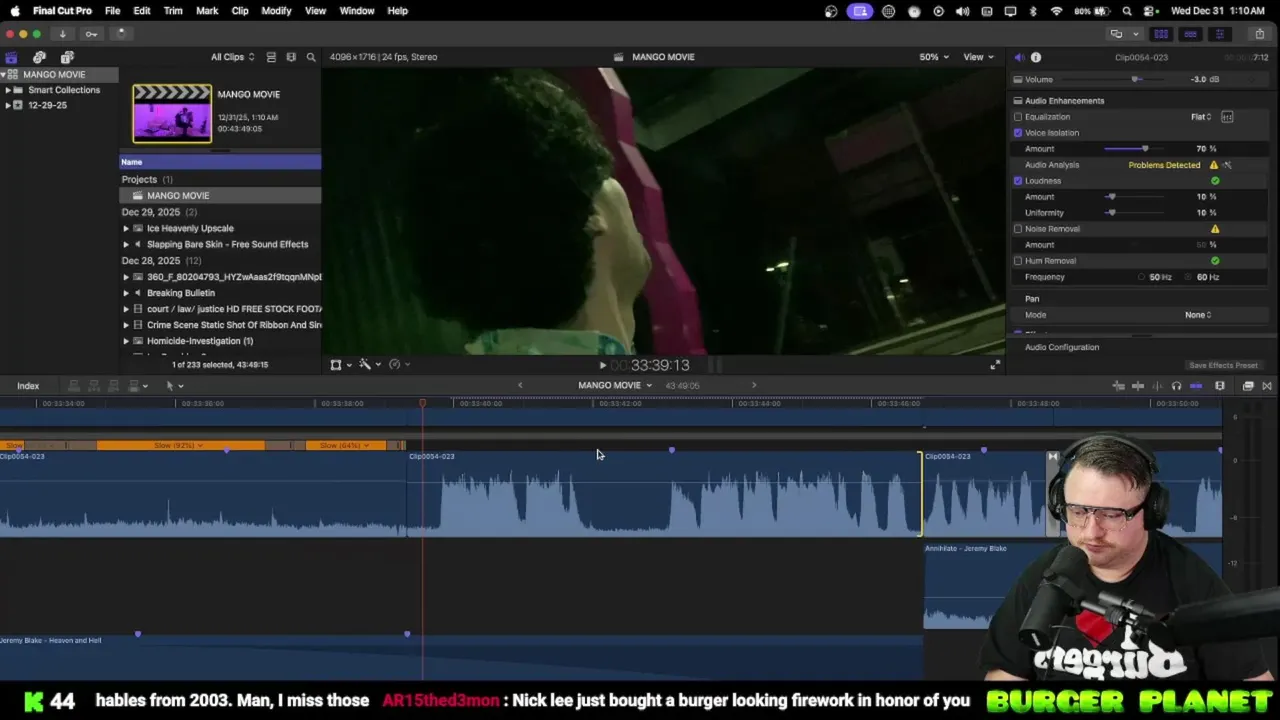Toggle the Audio Enhancements section icon

(1018, 101)
